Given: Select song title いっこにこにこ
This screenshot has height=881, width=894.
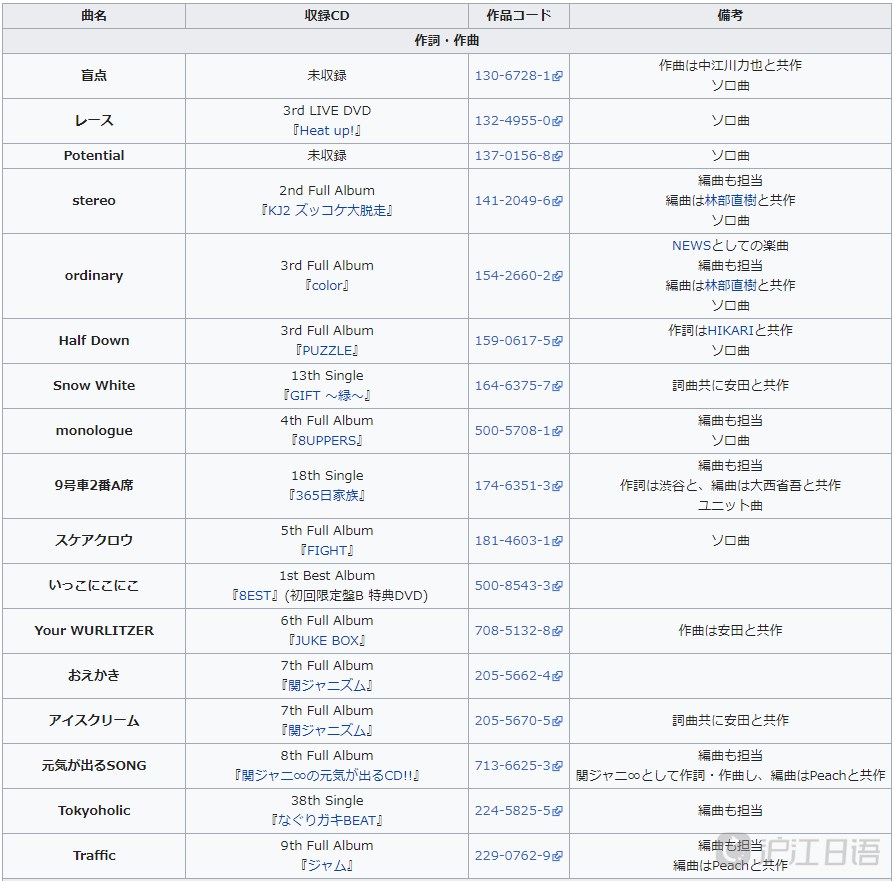Looking at the screenshot, I should click(x=94, y=586).
